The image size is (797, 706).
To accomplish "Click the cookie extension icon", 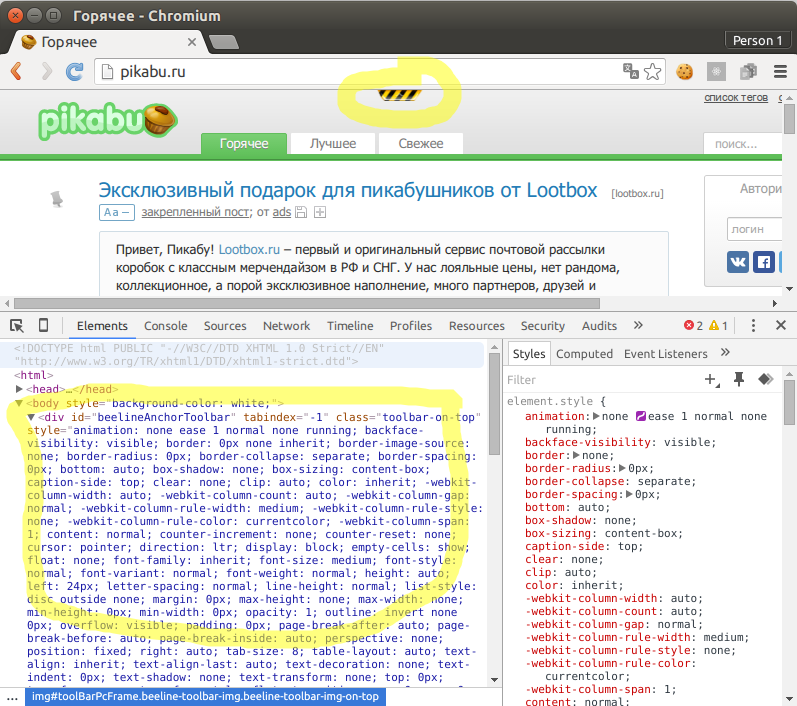I will (x=685, y=71).
